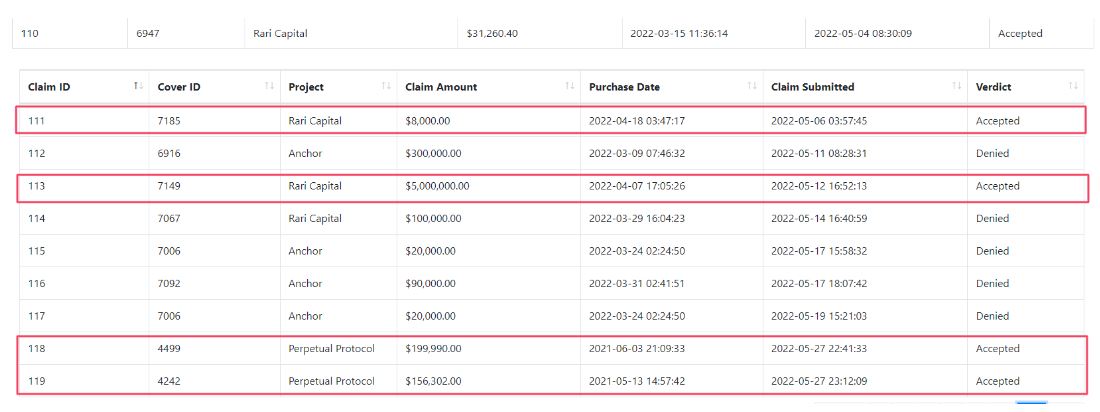The height and width of the screenshot is (412, 1100).
Task: Click purchase date 2021-06-03 21:09:33
Action: pos(637,349)
